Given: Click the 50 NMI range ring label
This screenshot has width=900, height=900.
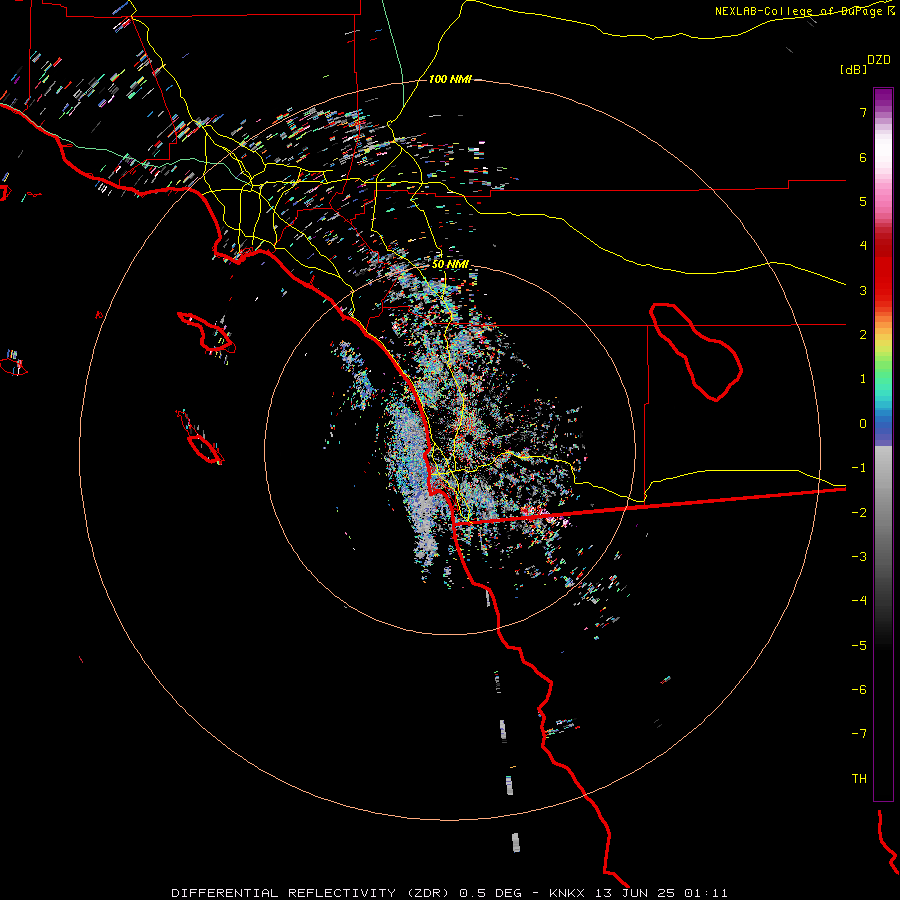Looking at the screenshot, I should [x=450, y=265].
